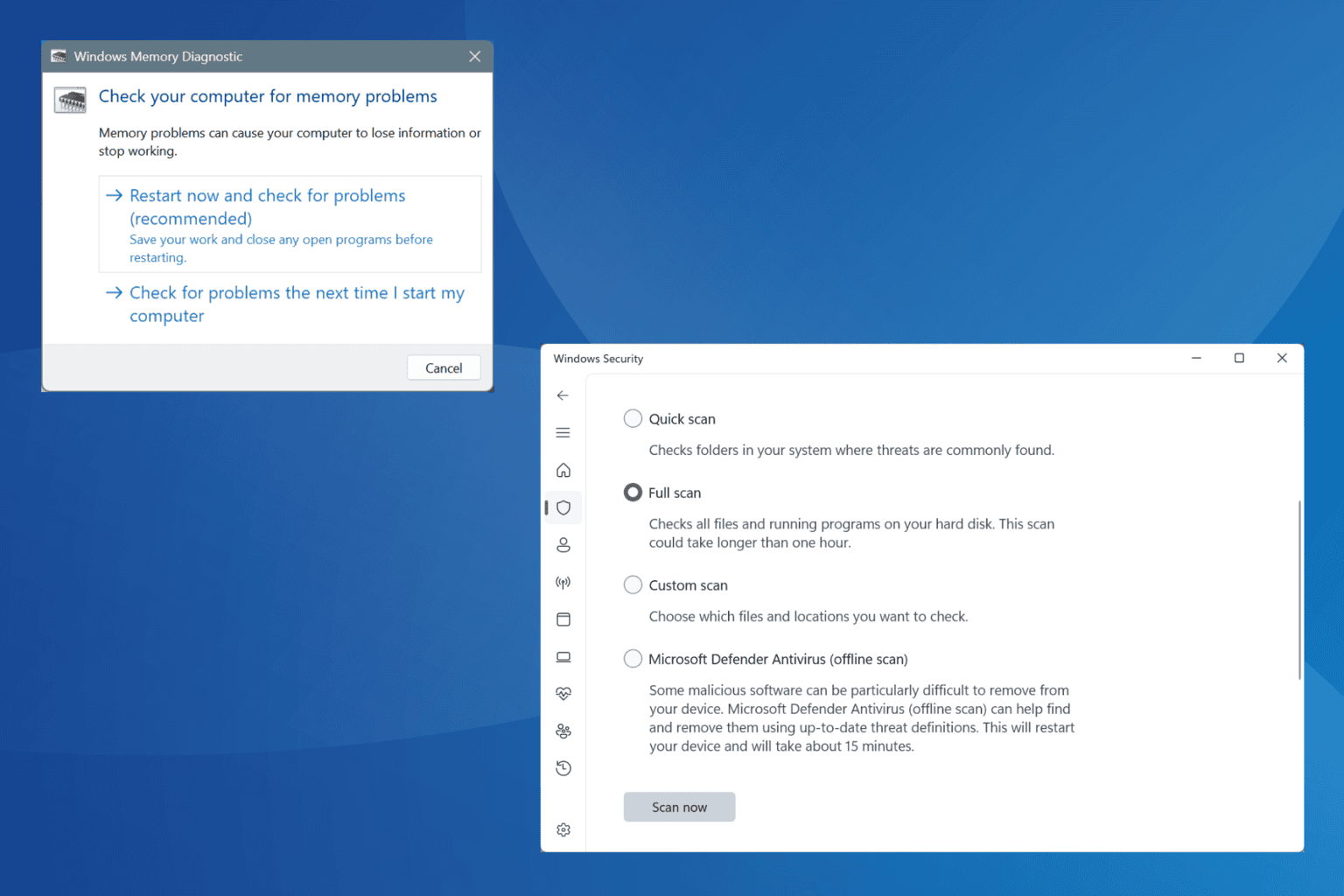1344x896 pixels.
Task: Select the Full scan radio button
Action: point(633,493)
